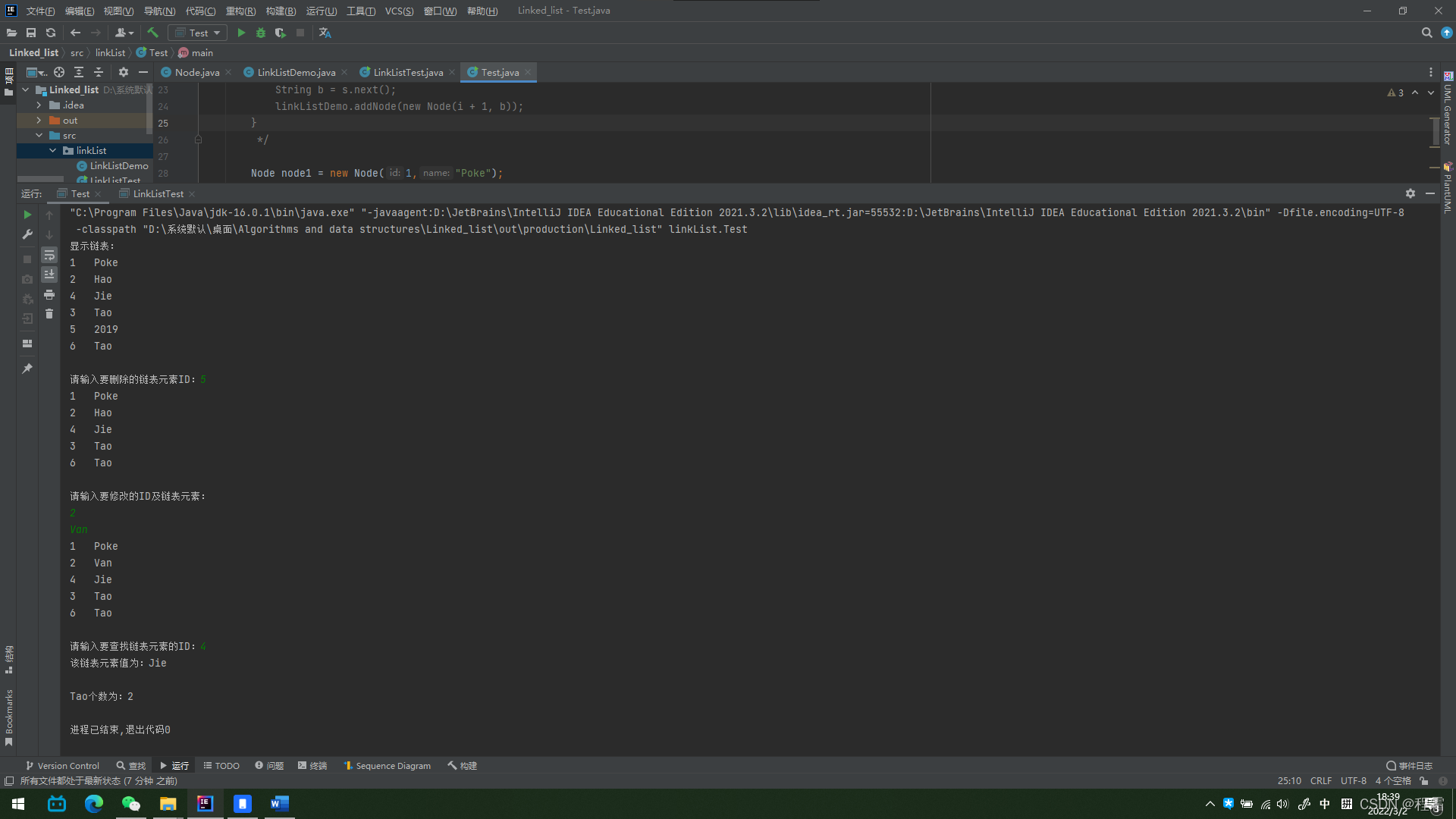Close the LinkListTest.java editor tab
Viewport: 1456px width, 819px height.
coord(452,72)
